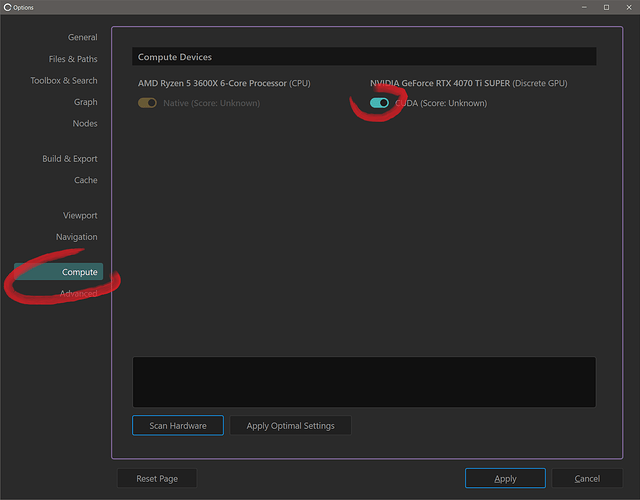The width and height of the screenshot is (640, 500).
Task: Cancel the Options dialog
Action: pyautogui.click(x=587, y=478)
